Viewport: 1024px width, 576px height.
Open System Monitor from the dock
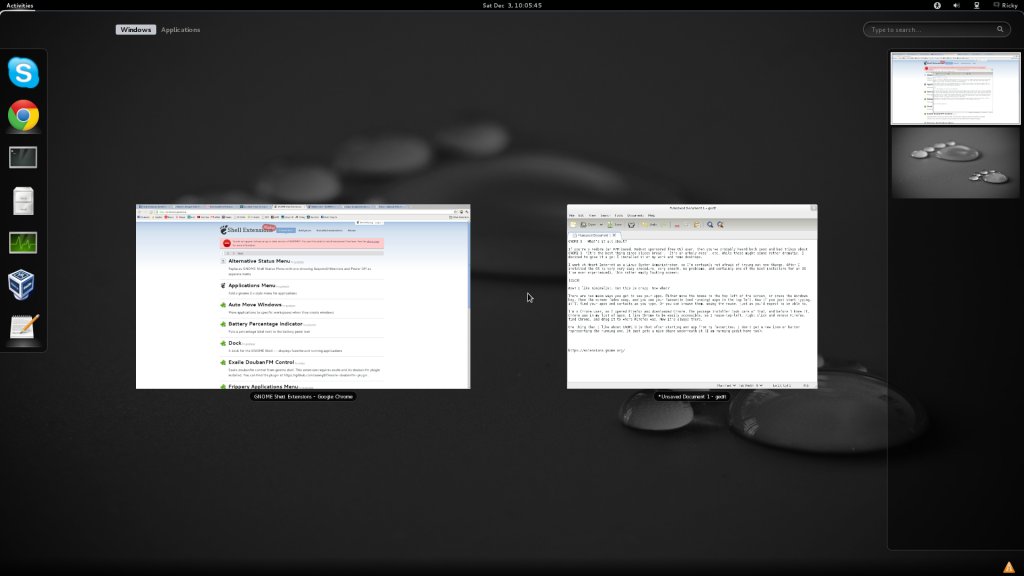[23, 242]
